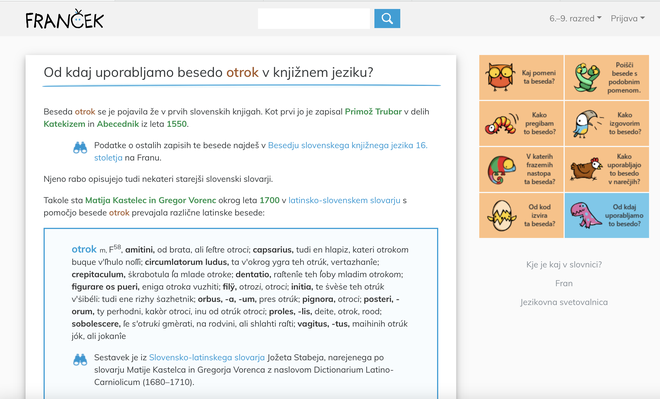Open the snake 'Poišči besede s podobnim pomenom' tile
Screen dimensions: 660x399
click(607, 77)
